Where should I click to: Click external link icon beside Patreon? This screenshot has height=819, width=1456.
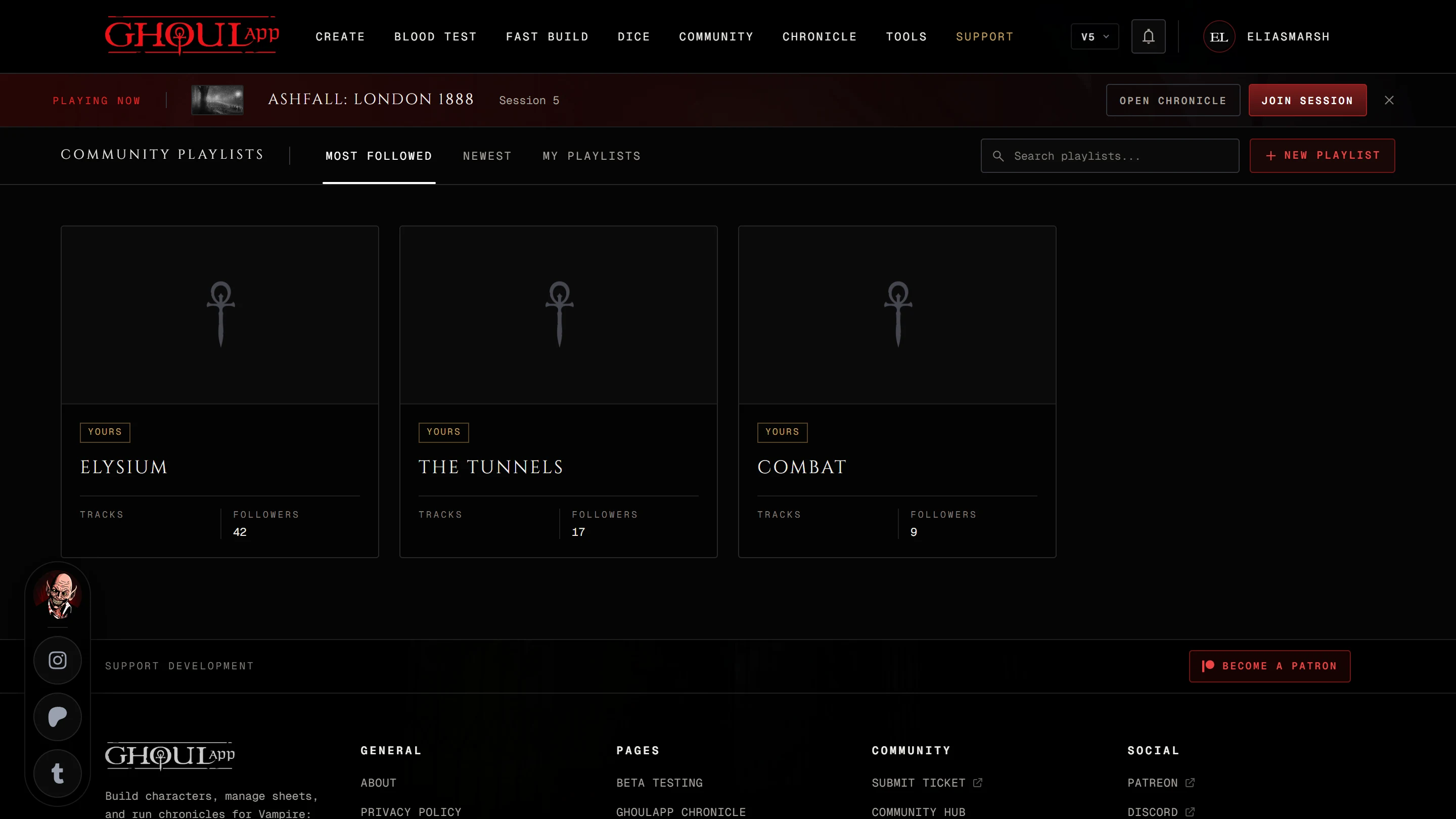(x=1190, y=783)
